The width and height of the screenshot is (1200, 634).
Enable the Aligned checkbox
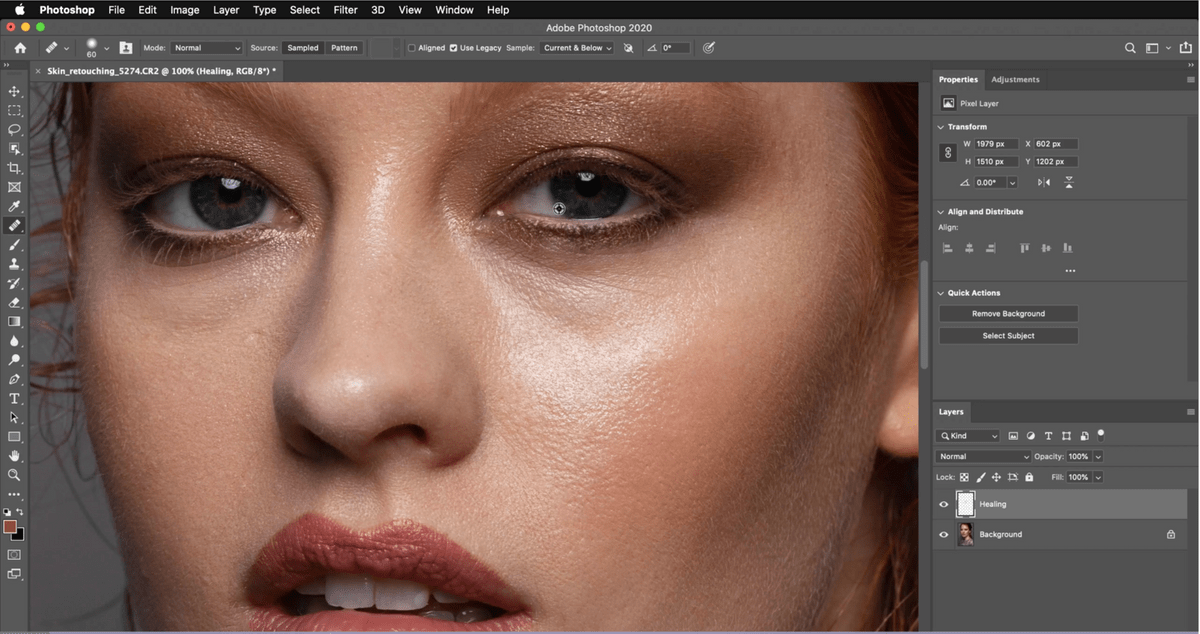[412, 48]
